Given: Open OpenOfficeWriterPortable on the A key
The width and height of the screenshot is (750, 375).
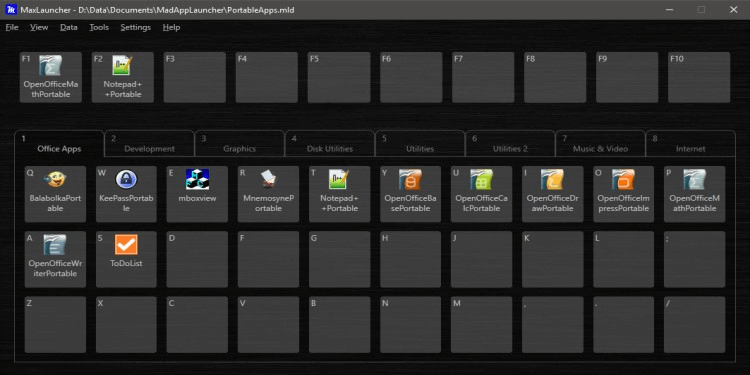Looking at the screenshot, I should tap(55, 259).
